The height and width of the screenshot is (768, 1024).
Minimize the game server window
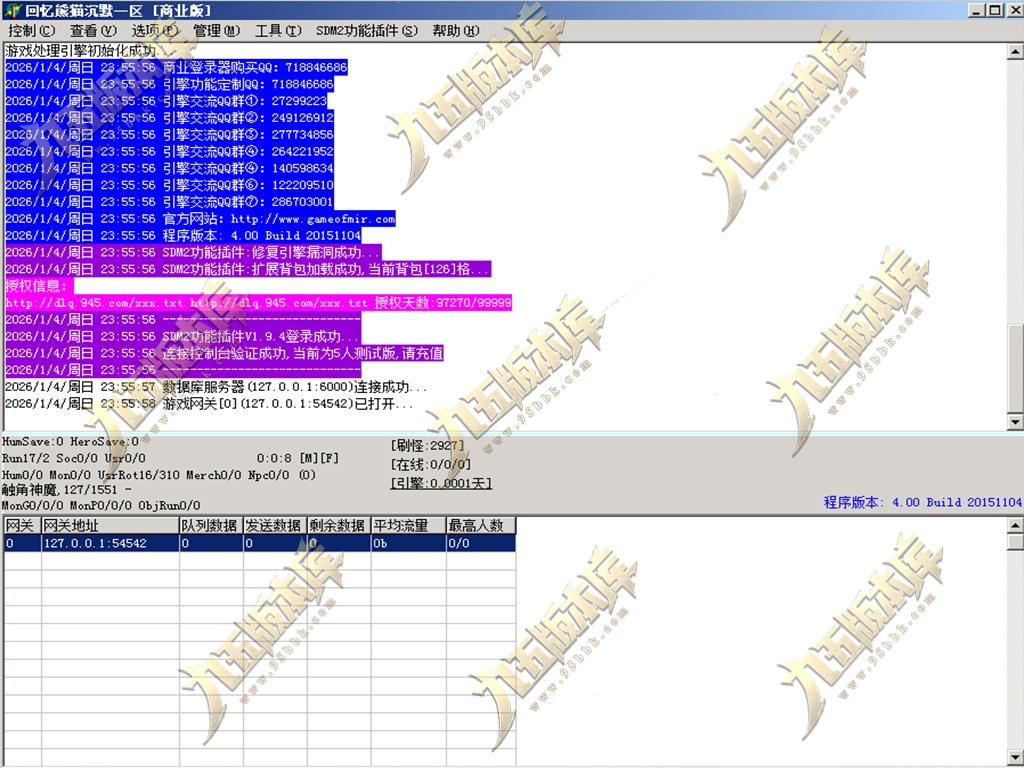(974, 10)
